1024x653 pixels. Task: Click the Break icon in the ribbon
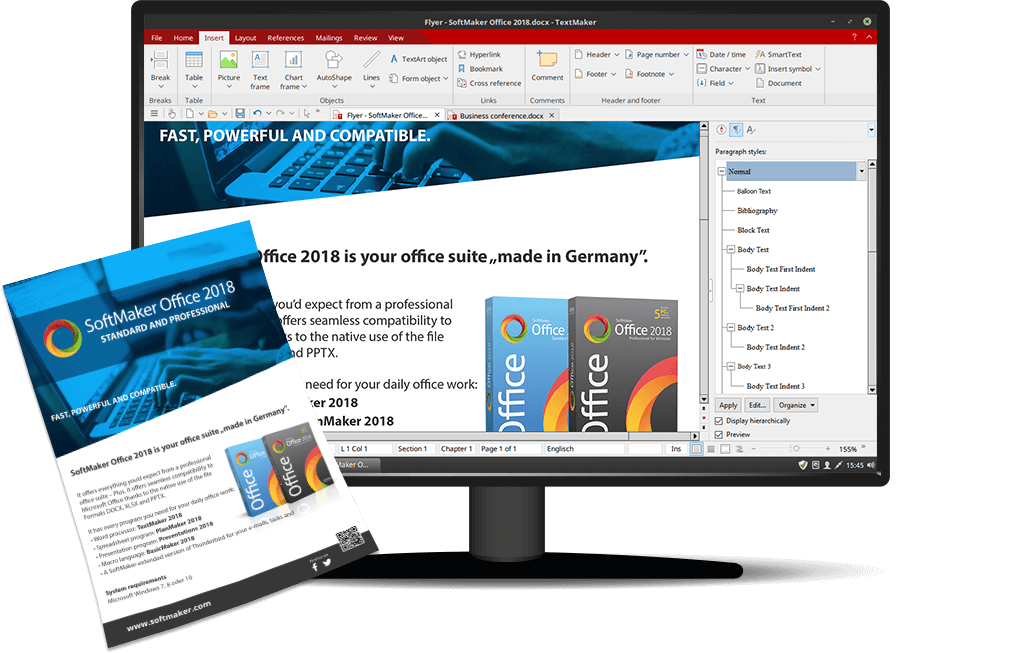pos(160,66)
